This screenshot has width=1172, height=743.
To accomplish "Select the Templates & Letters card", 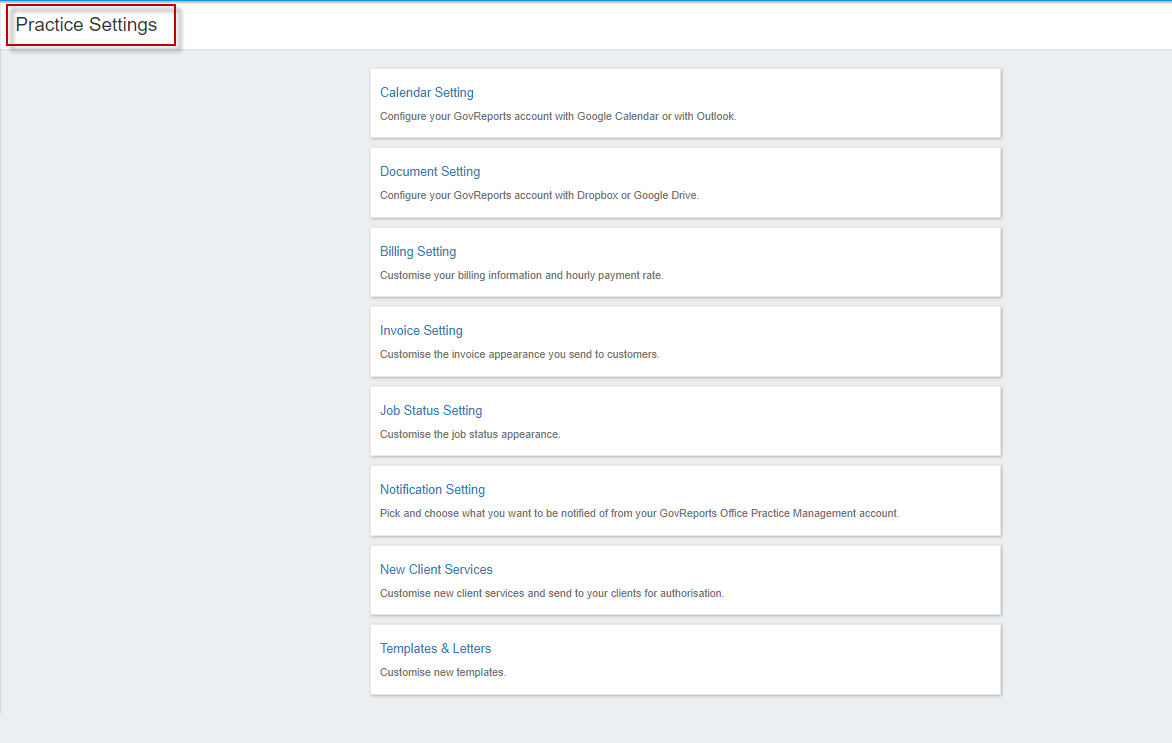I will coord(685,659).
